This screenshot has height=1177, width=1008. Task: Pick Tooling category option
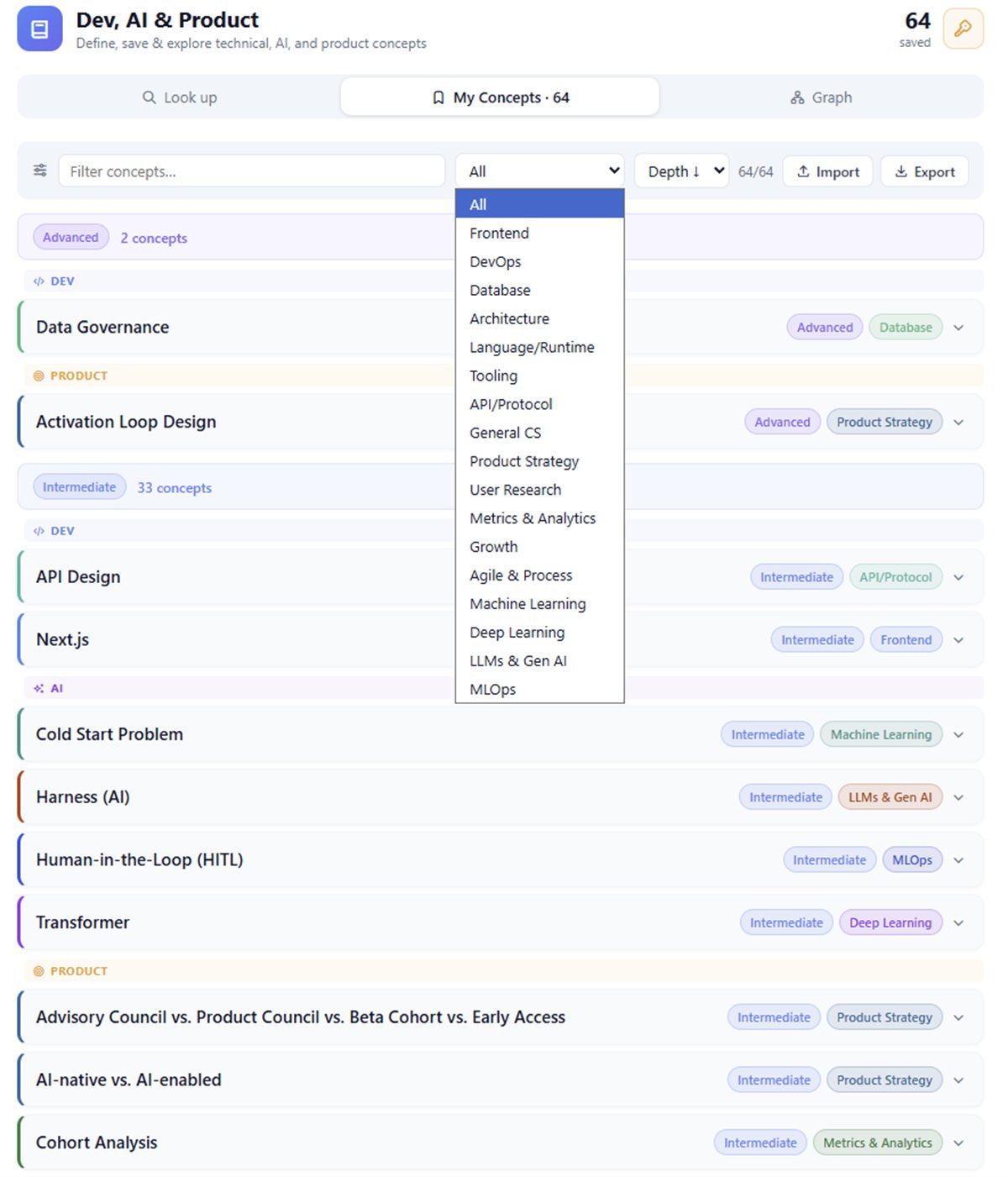coord(539,376)
